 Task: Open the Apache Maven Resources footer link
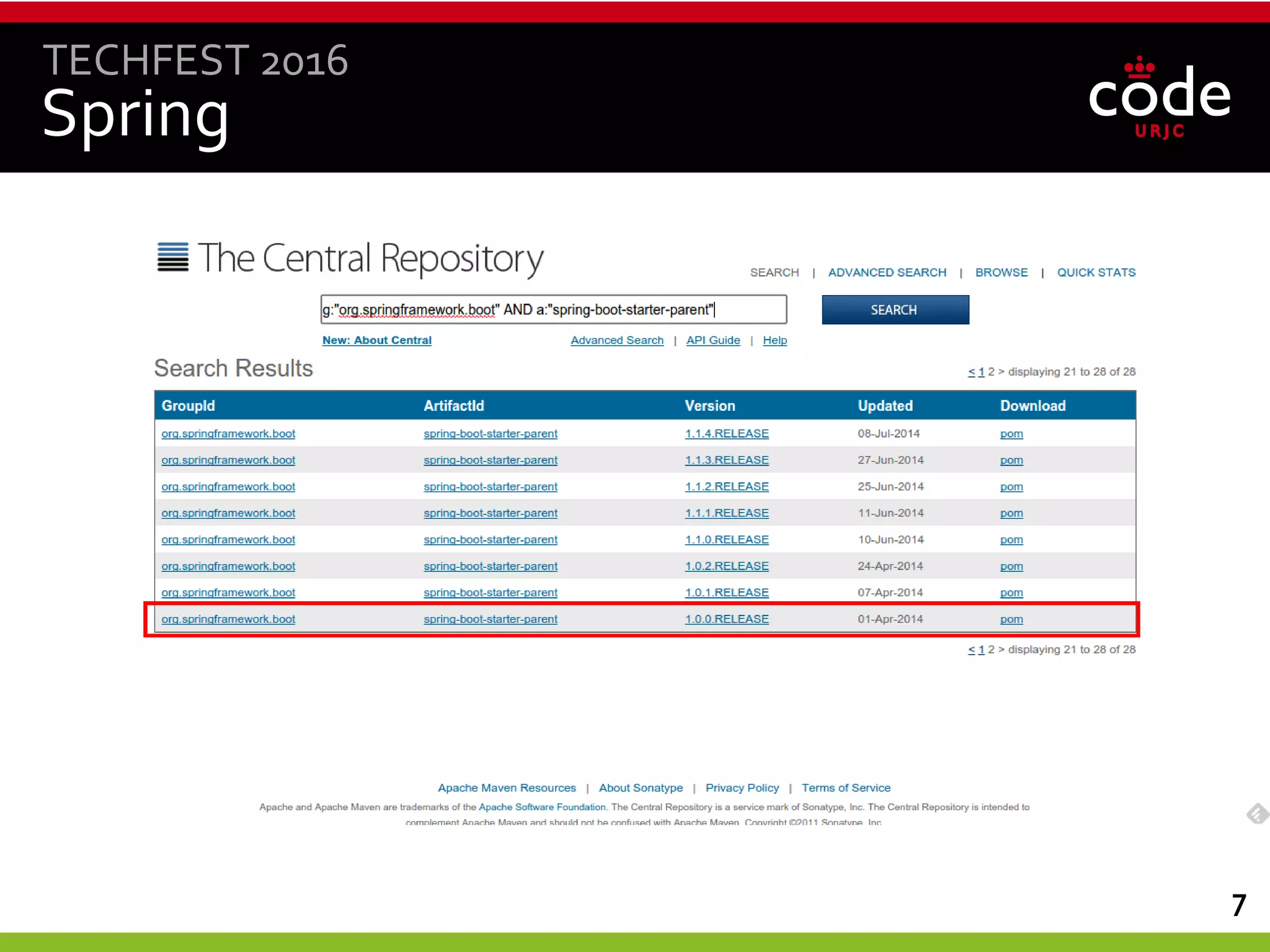[x=507, y=788]
